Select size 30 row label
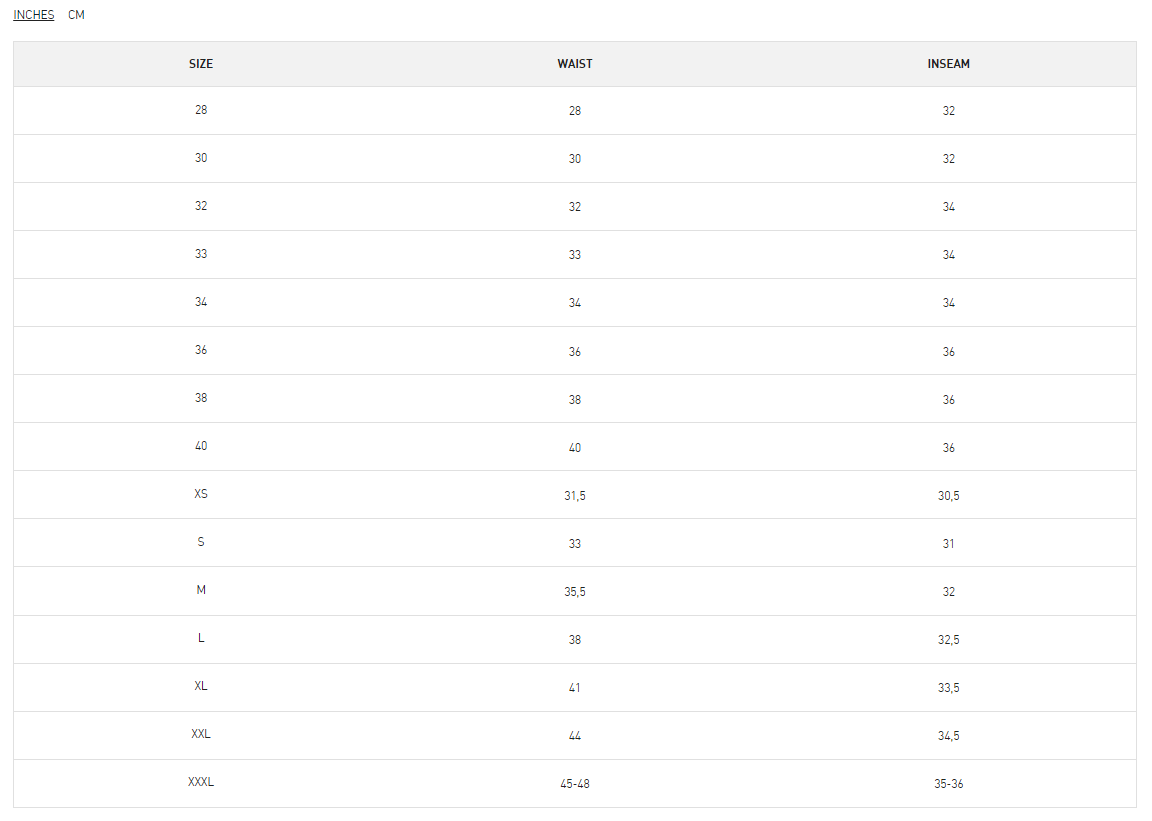The height and width of the screenshot is (821, 1152). click(201, 158)
